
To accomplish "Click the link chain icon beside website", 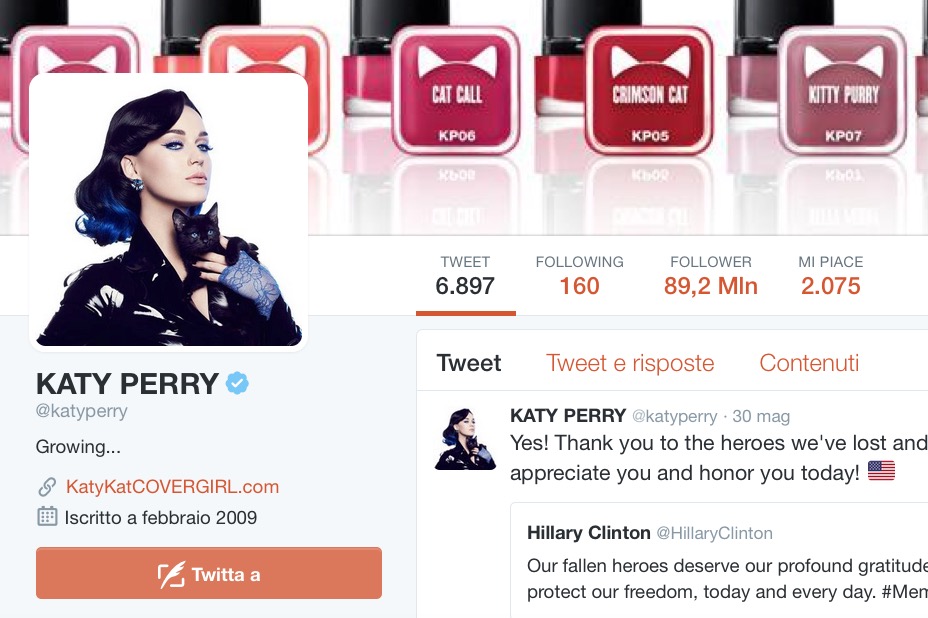I will click(x=47, y=487).
